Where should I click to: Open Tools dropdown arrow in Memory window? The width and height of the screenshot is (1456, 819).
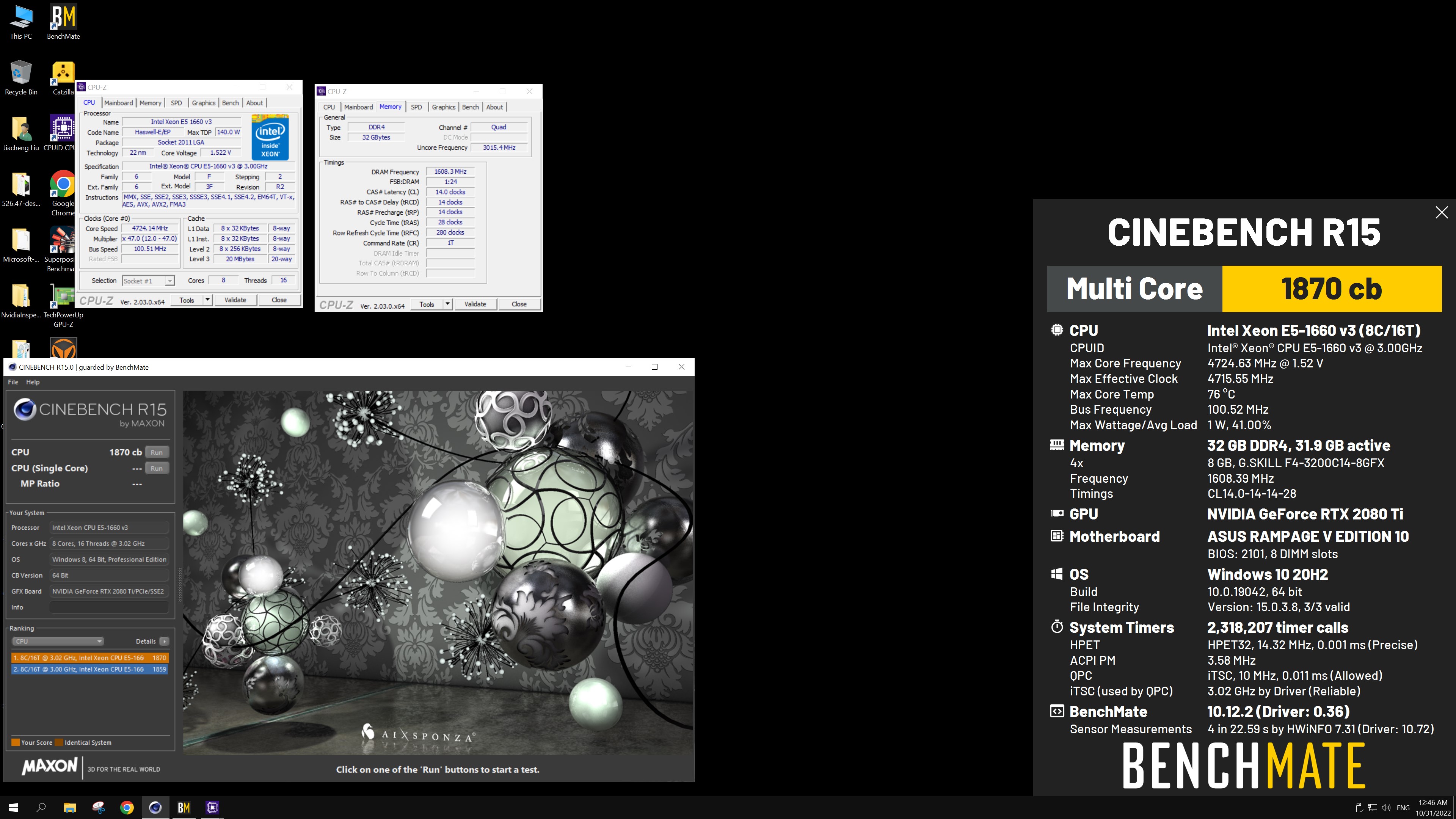(447, 304)
